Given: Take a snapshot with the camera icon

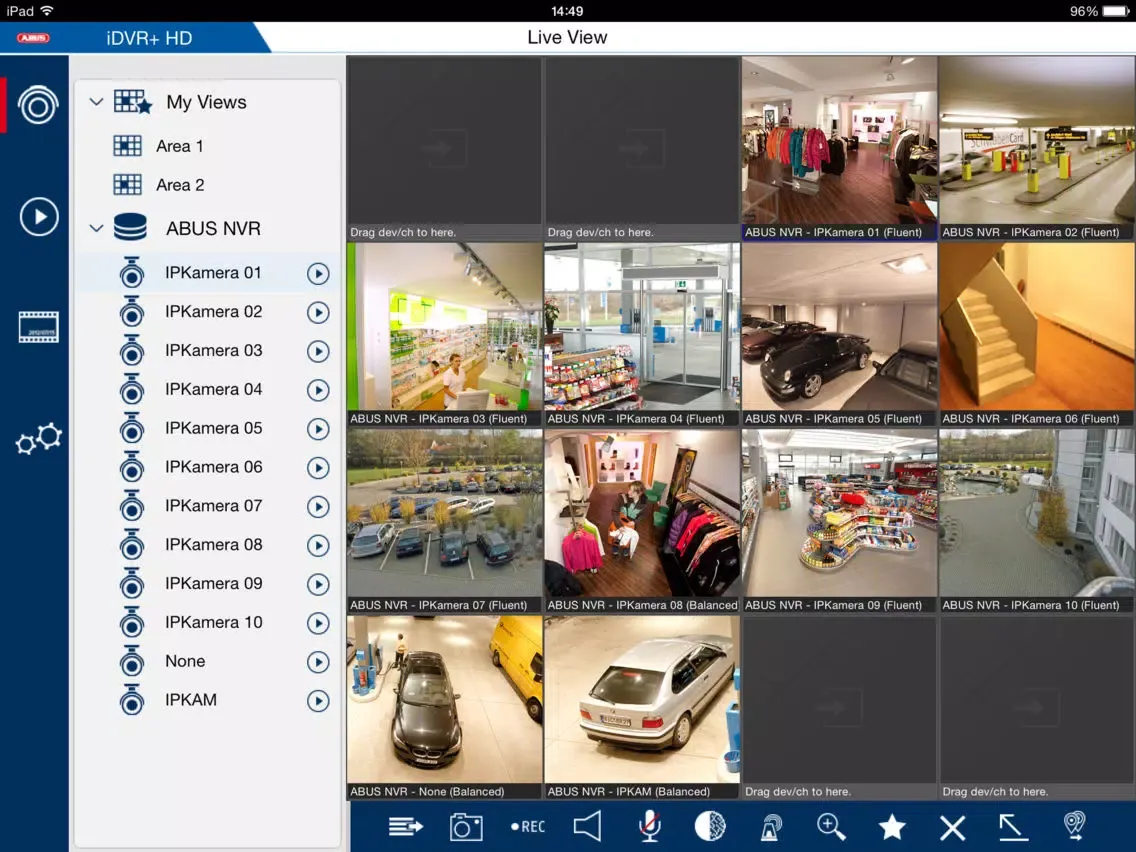Looking at the screenshot, I should tap(466, 827).
